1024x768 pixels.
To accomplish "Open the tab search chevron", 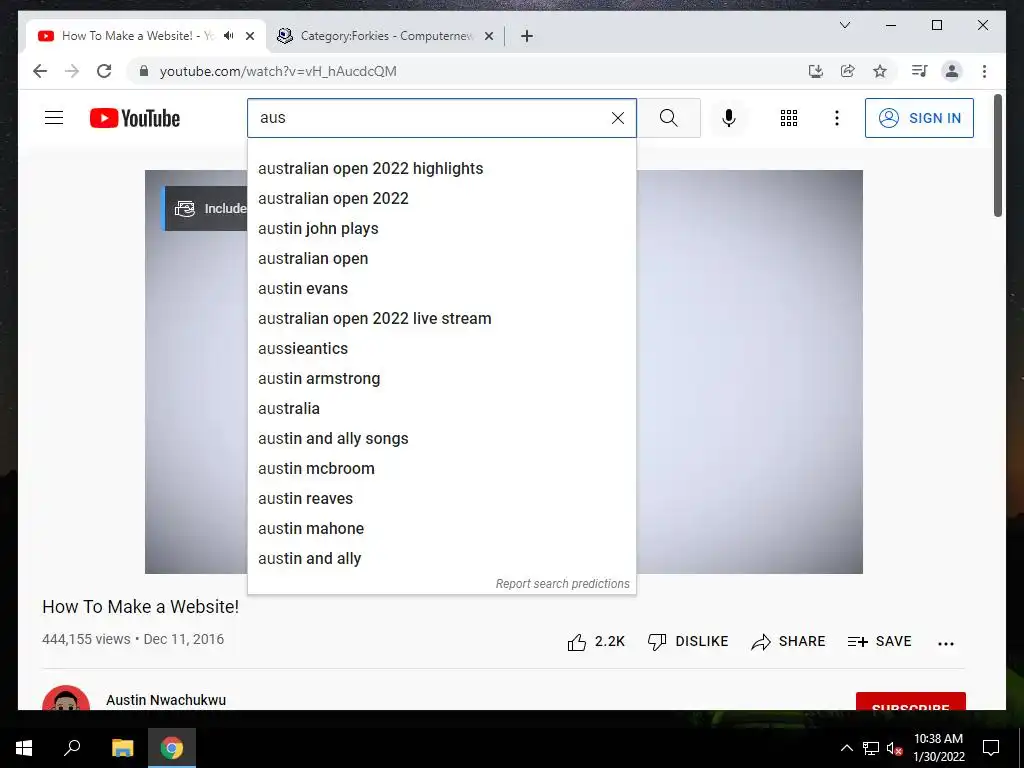I will click(845, 25).
